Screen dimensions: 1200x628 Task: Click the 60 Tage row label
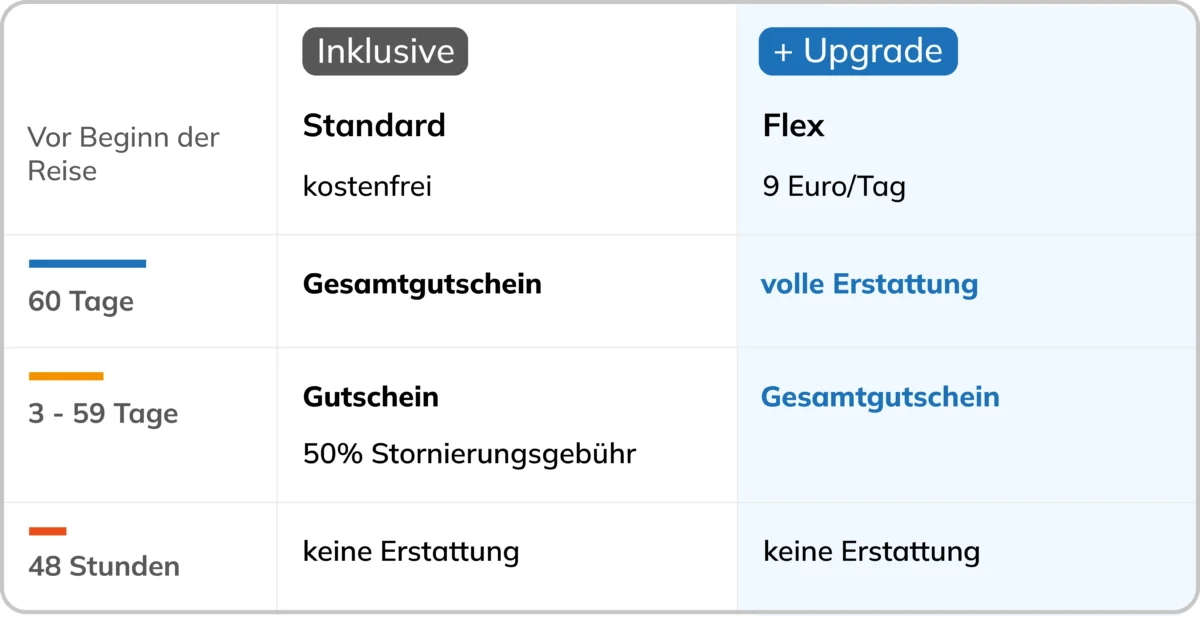coord(81,302)
